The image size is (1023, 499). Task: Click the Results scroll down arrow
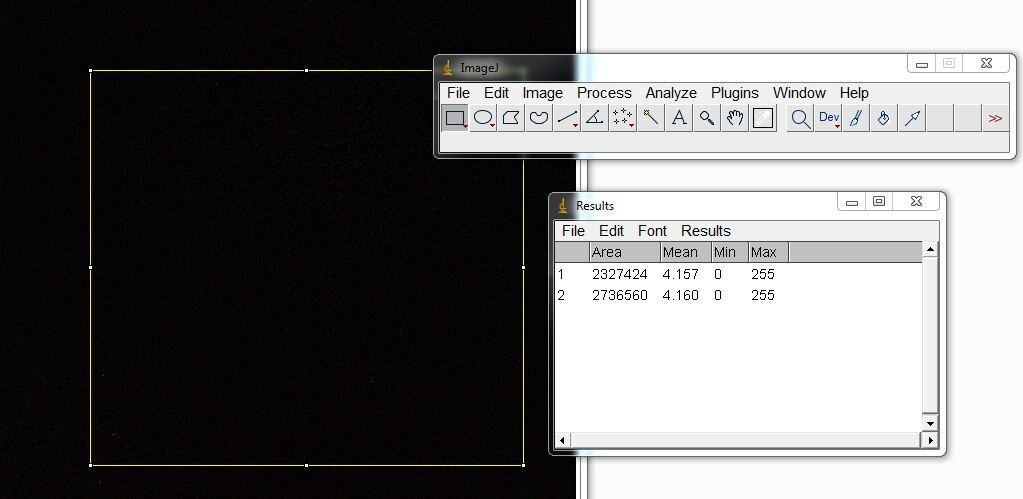coord(930,424)
